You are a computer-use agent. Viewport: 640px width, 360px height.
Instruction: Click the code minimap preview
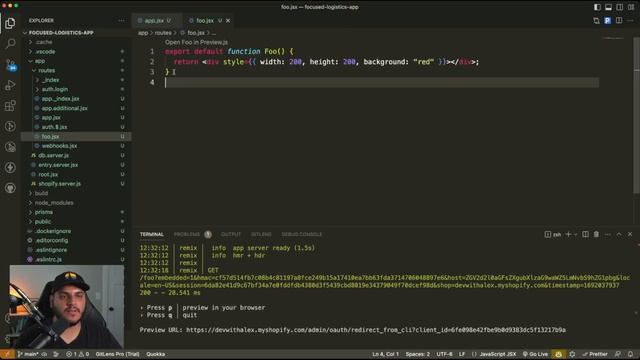[613, 38]
